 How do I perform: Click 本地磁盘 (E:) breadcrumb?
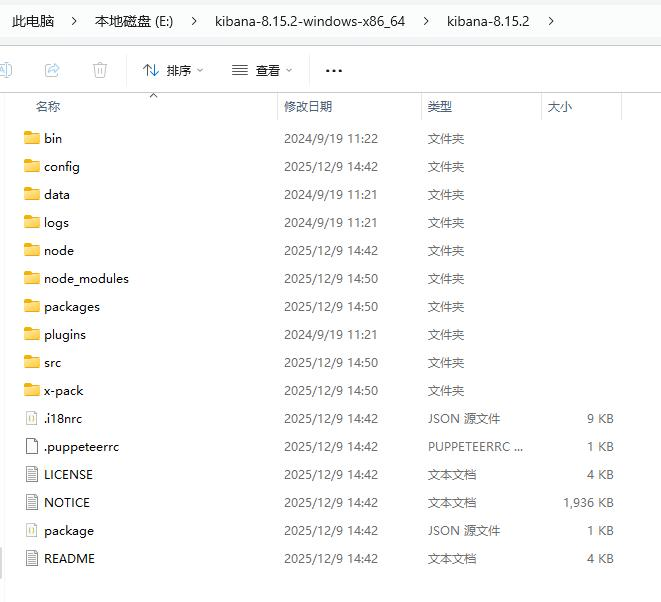[134, 21]
